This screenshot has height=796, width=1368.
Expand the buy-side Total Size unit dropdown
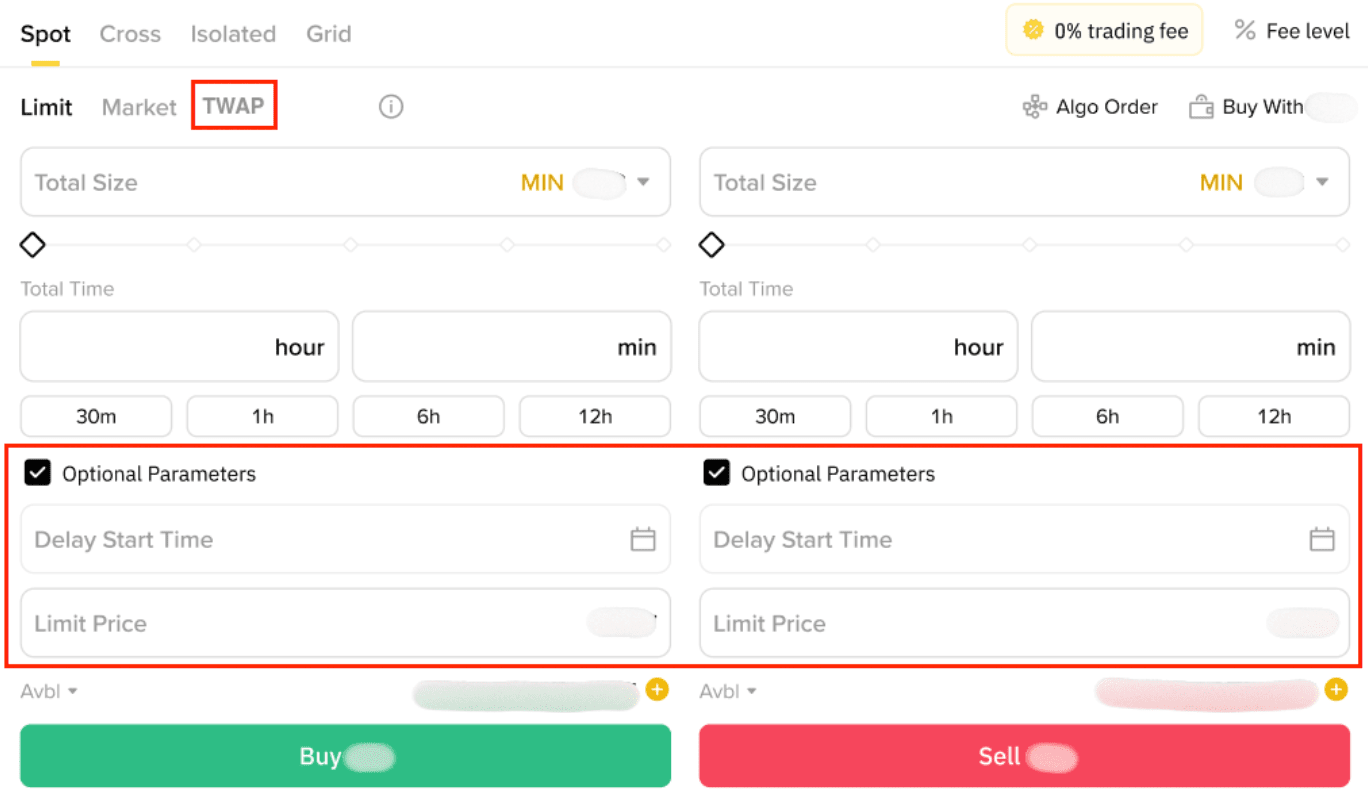click(644, 182)
